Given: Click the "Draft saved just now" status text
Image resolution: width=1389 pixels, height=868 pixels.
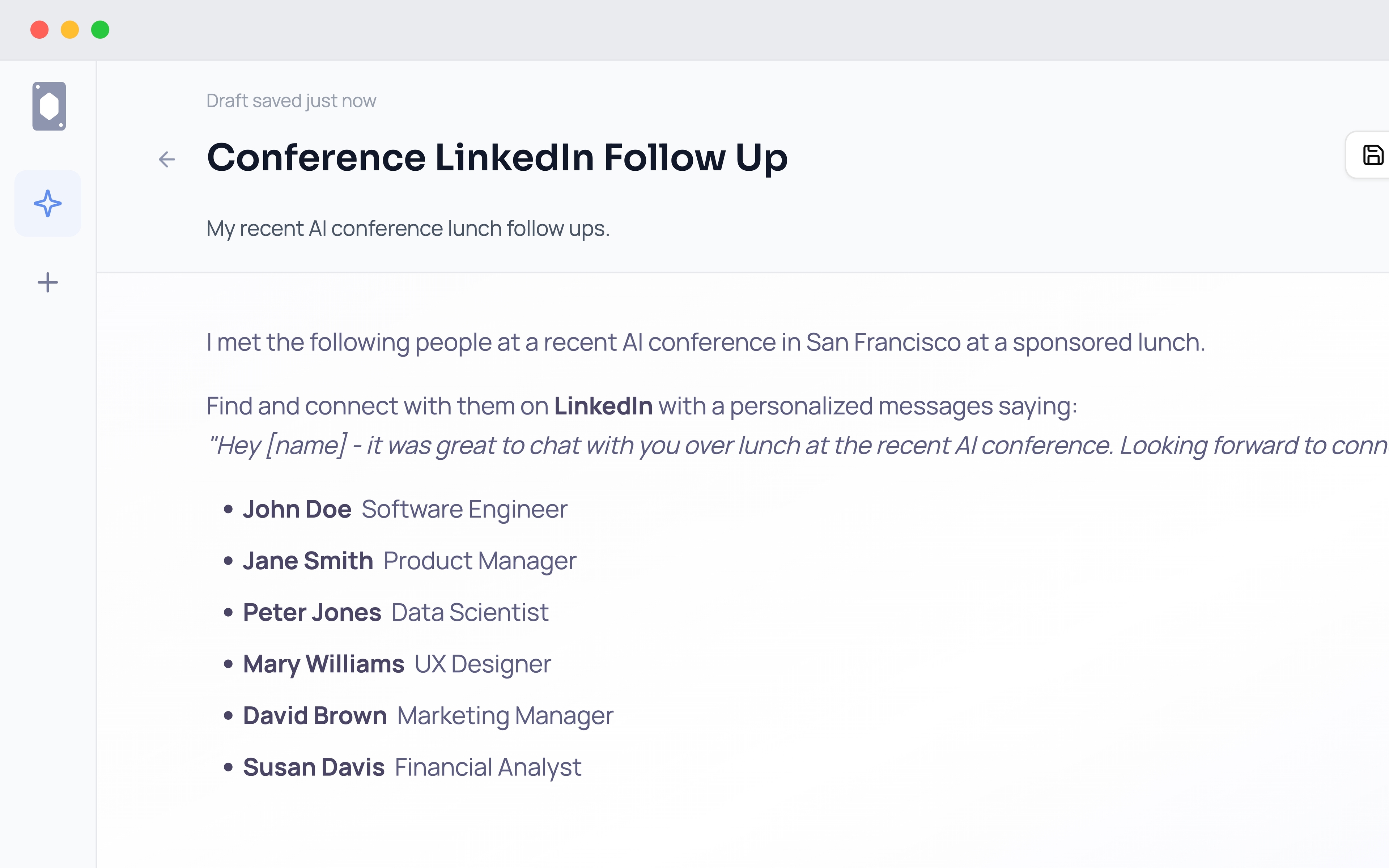Looking at the screenshot, I should (x=291, y=101).
